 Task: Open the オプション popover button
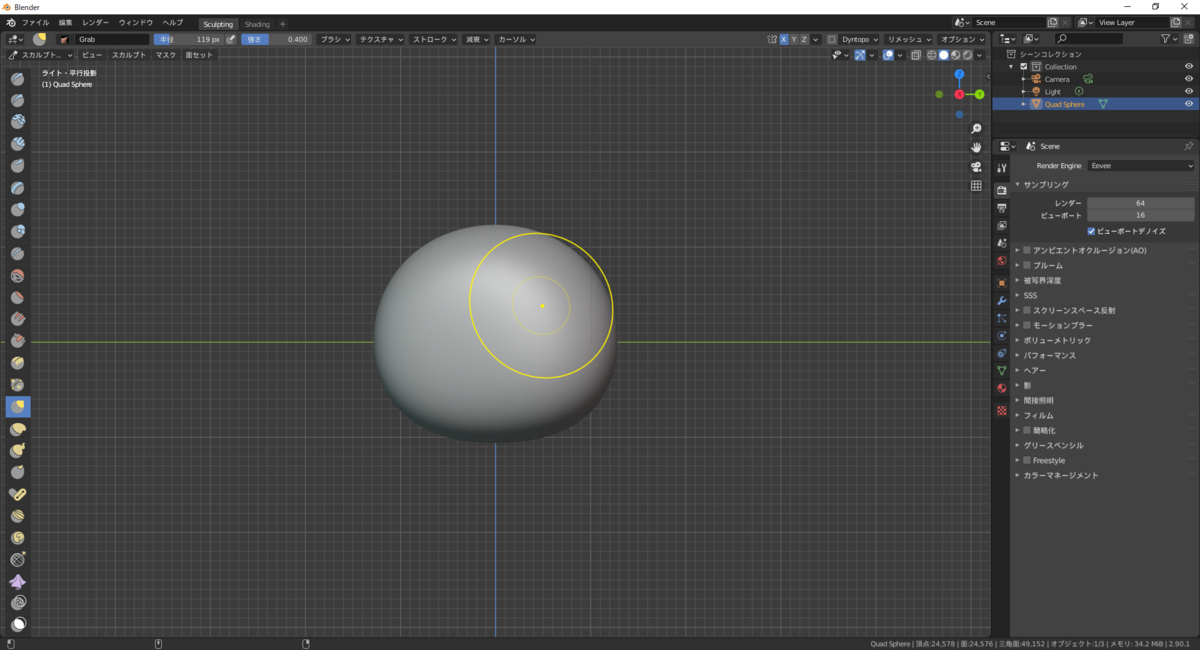click(x=964, y=40)
